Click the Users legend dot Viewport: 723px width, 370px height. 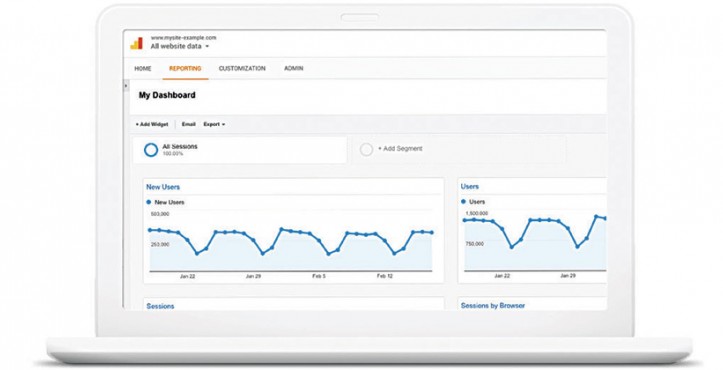(x=463, y=202)
